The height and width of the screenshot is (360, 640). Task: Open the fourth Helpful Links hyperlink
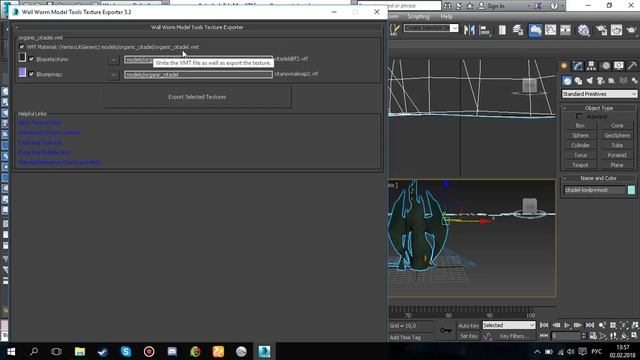pos(44,152)
